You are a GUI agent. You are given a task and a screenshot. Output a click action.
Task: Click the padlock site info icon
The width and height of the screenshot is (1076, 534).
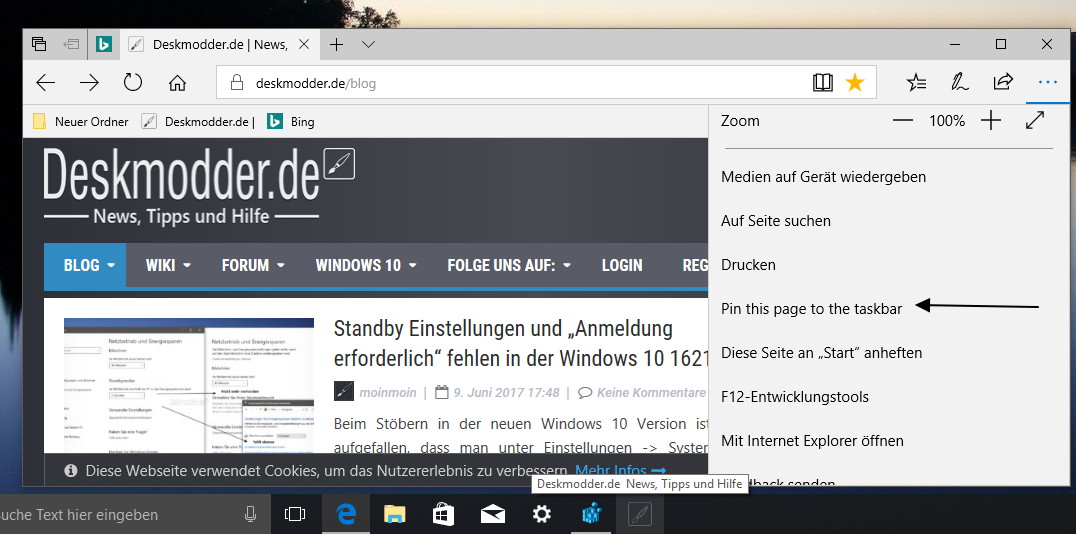click(237, 83)
